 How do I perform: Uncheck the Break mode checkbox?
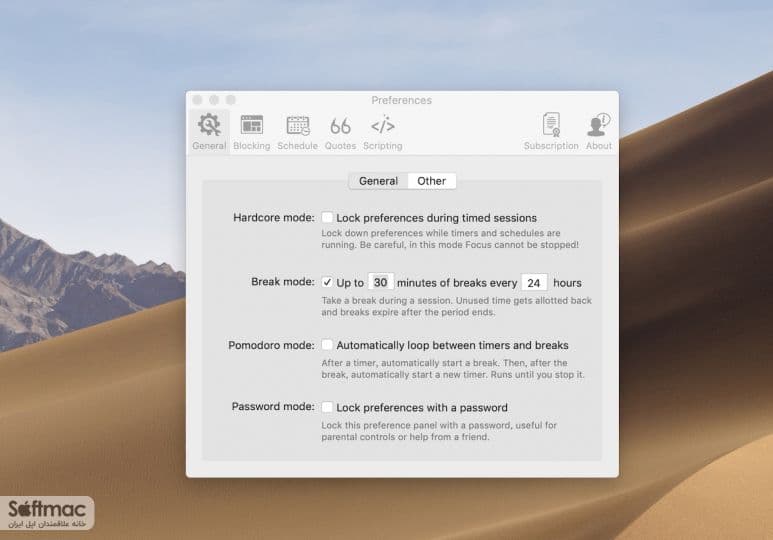[x=327, y=282]
